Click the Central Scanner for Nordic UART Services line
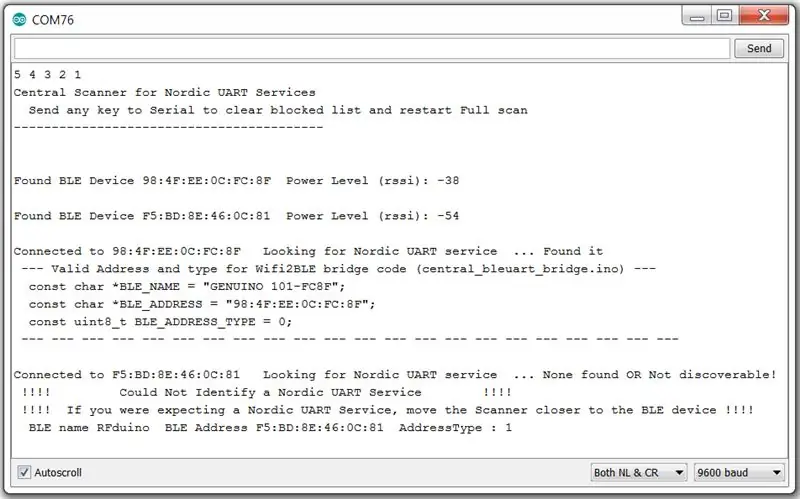Screen dimensions: 800x499 tap(164, 92)
